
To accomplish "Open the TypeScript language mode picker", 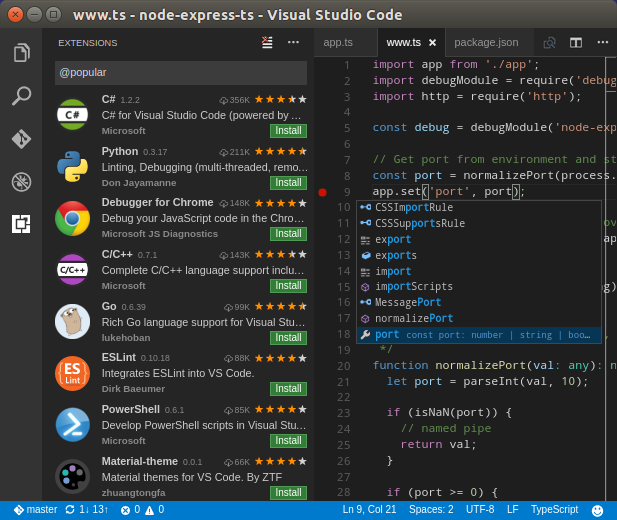I will (554, 510).
